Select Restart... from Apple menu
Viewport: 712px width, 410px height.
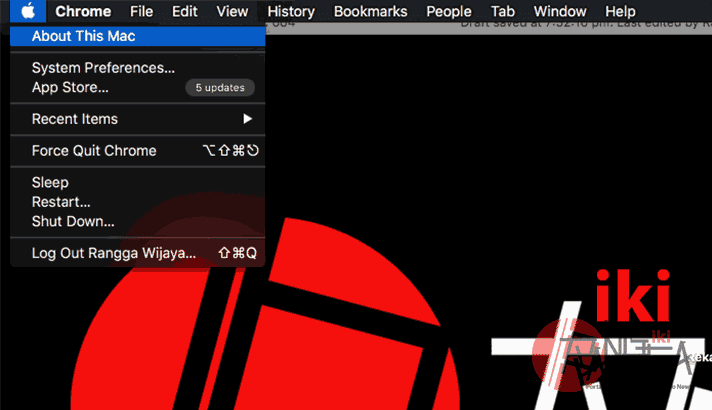click(138, 202)
